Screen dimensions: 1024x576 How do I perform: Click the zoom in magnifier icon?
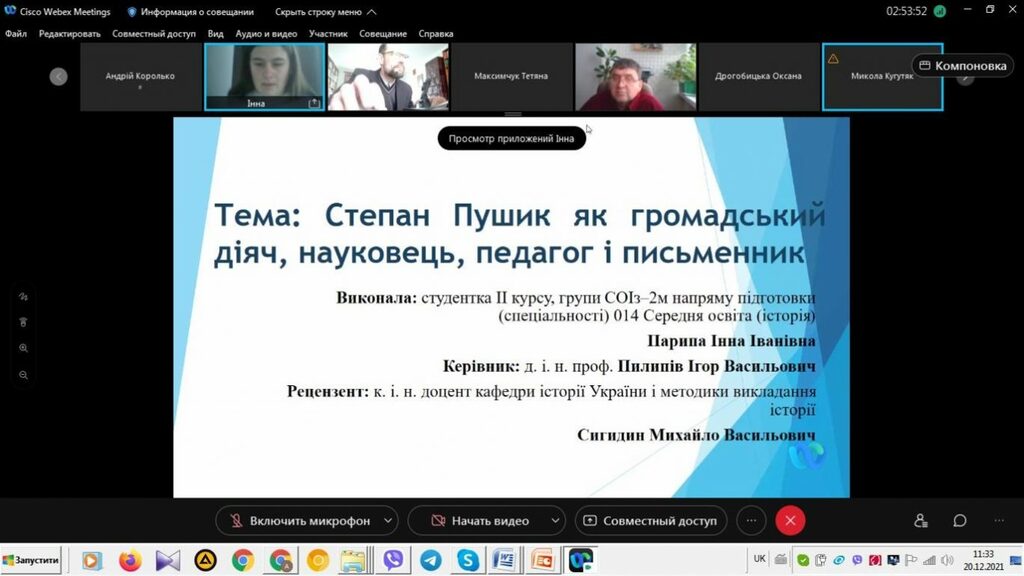[24, 348]
